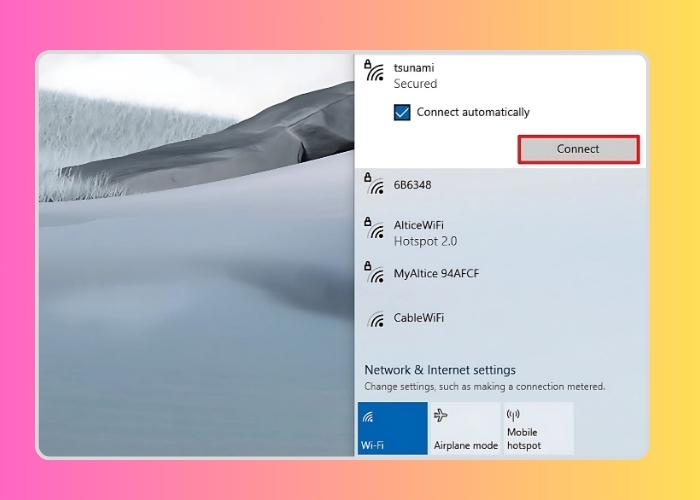Enable Airplane mode tile

[465, 429]
